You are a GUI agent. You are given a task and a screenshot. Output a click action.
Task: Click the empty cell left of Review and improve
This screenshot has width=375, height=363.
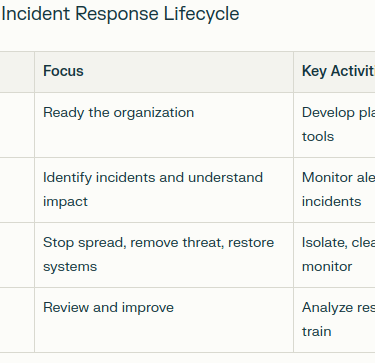point(17,320)
